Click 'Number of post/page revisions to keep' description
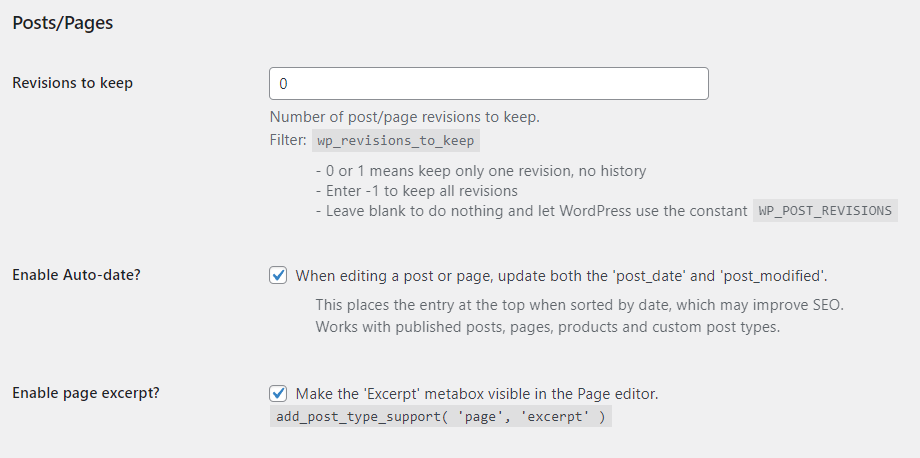The image size is (920, 458). (404, 117)
